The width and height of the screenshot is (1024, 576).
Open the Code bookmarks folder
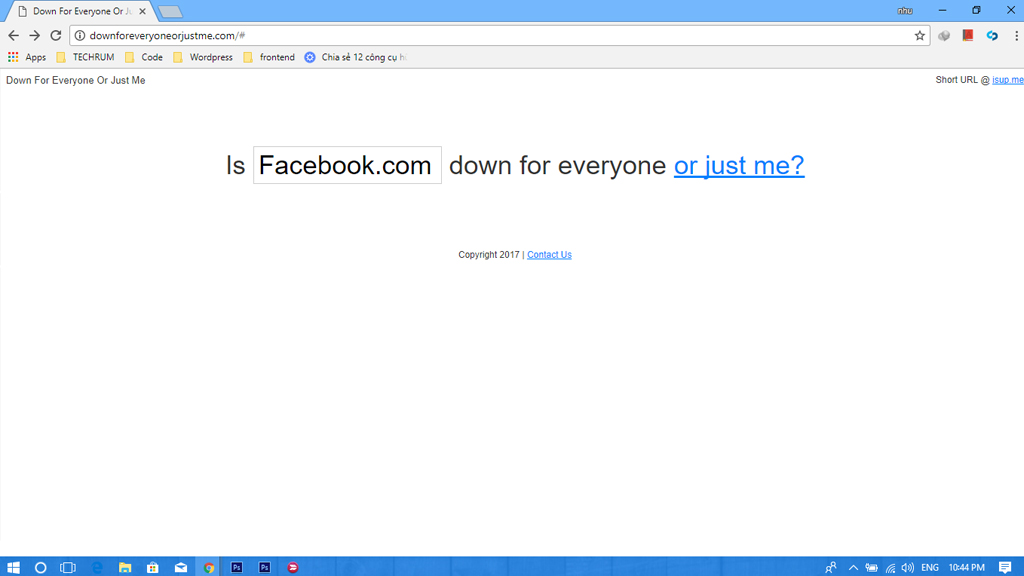tap(144, 57)
